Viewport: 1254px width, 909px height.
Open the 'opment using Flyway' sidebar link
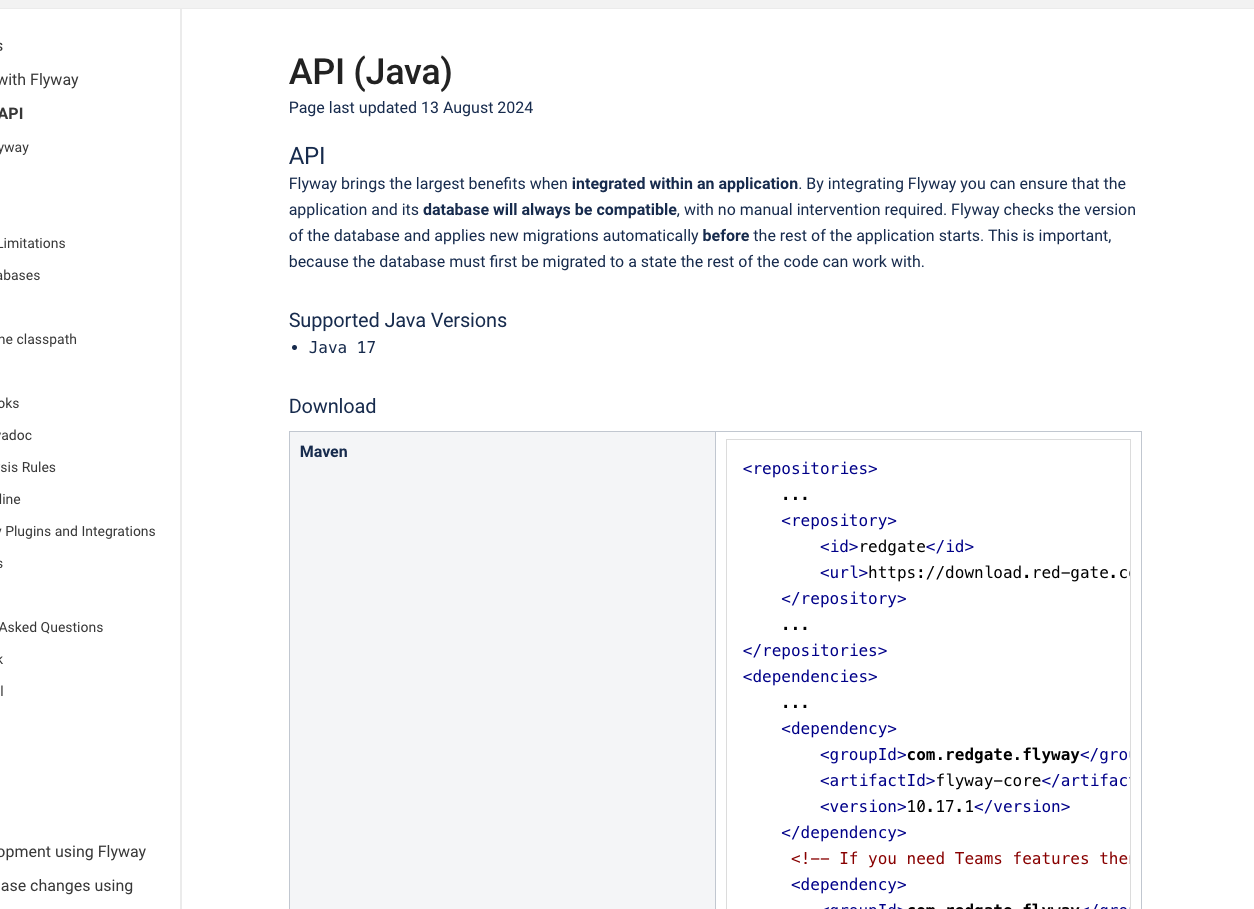tap(73, 852)
